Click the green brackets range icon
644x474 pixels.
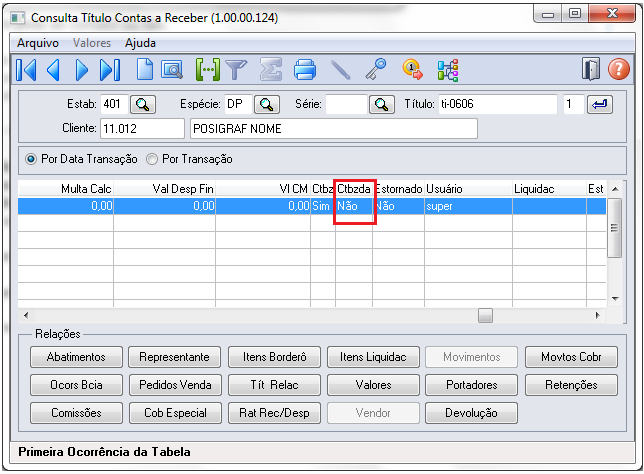click(x=208, y=69)
